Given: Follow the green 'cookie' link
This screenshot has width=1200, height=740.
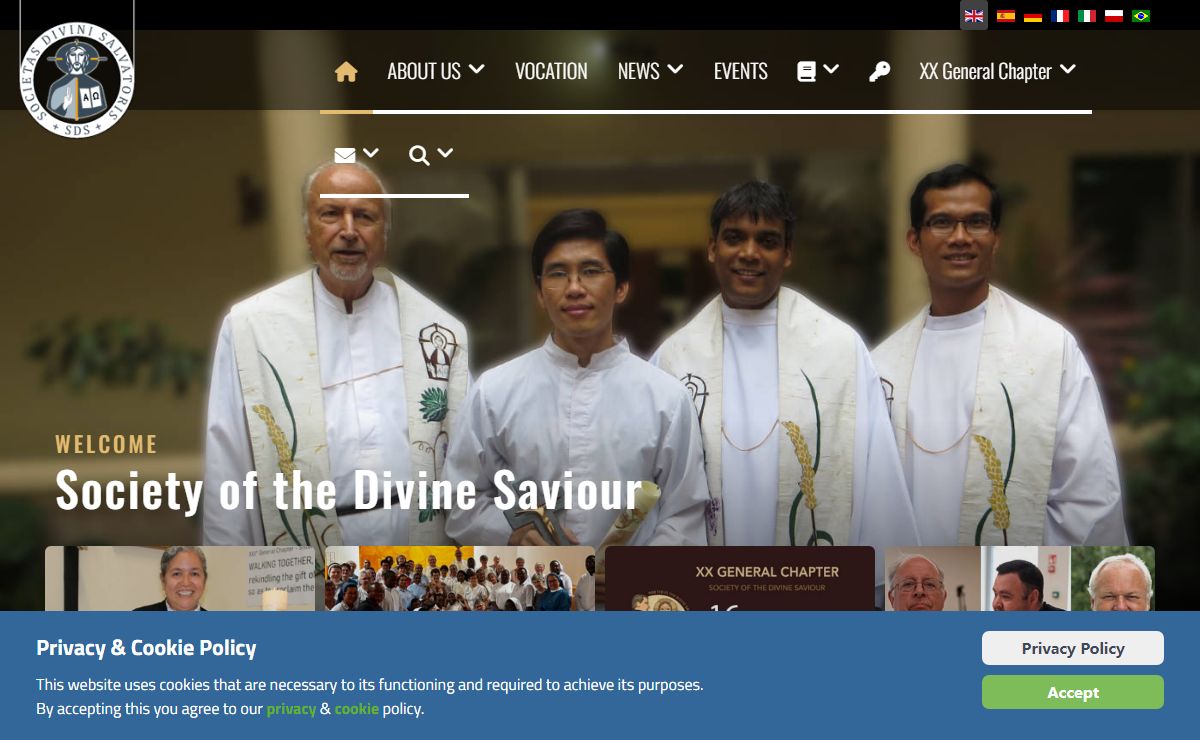Looking at the screenshot, I should pos(357,709).
